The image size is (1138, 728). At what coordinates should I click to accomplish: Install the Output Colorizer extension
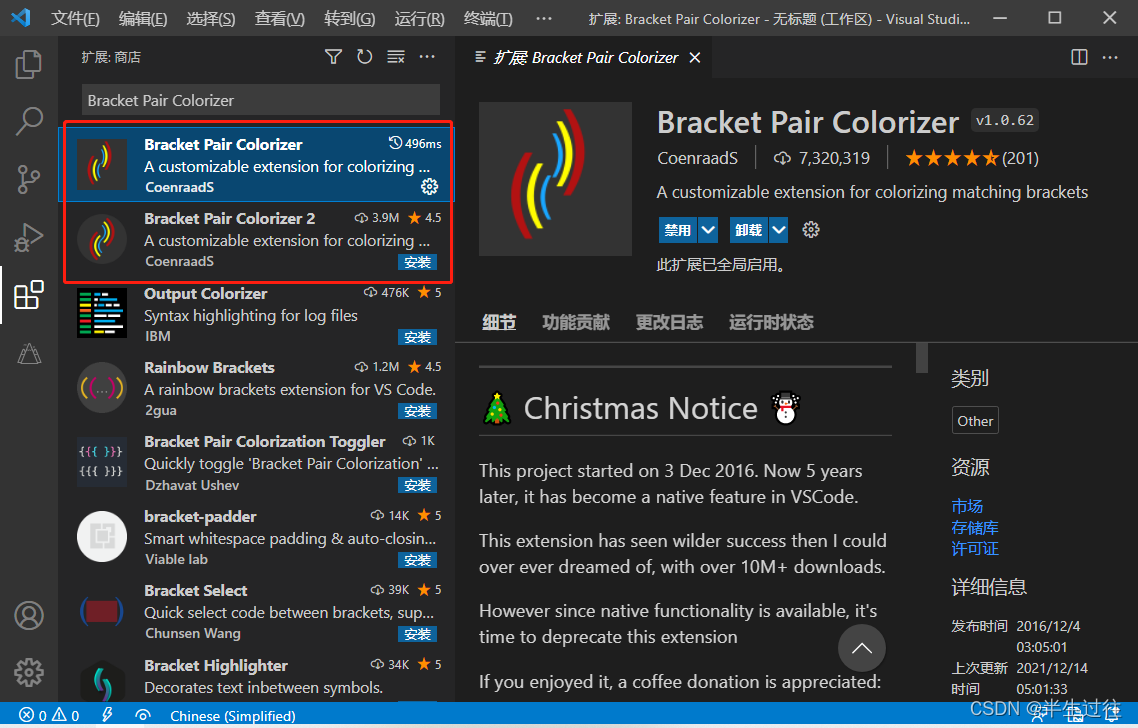click(417, 337)
